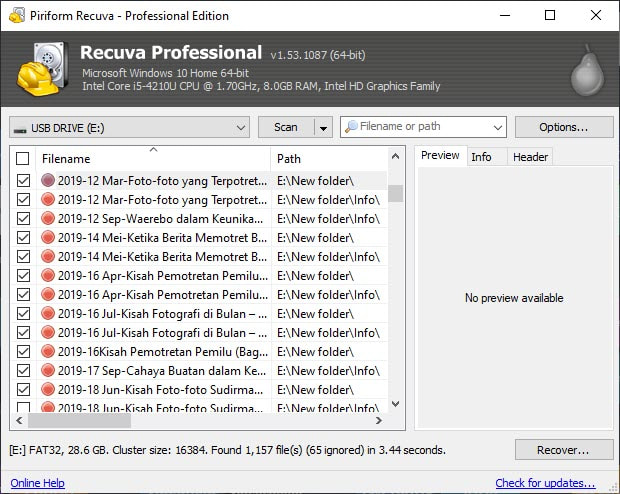Click status dot of 2019-17 Sep-Cahaya Buatan file

pos(48,370)
